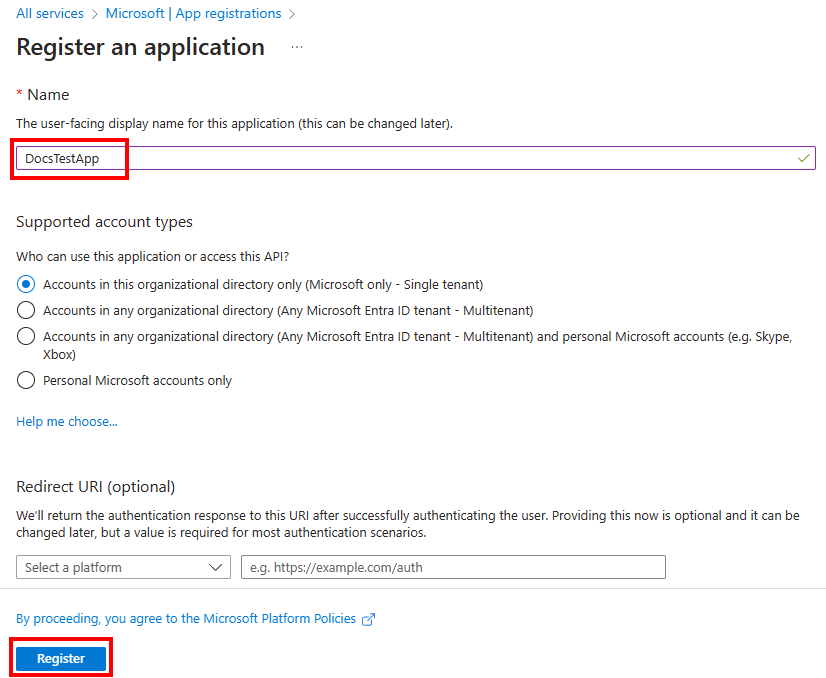Click the Register button

click(60, 658)
